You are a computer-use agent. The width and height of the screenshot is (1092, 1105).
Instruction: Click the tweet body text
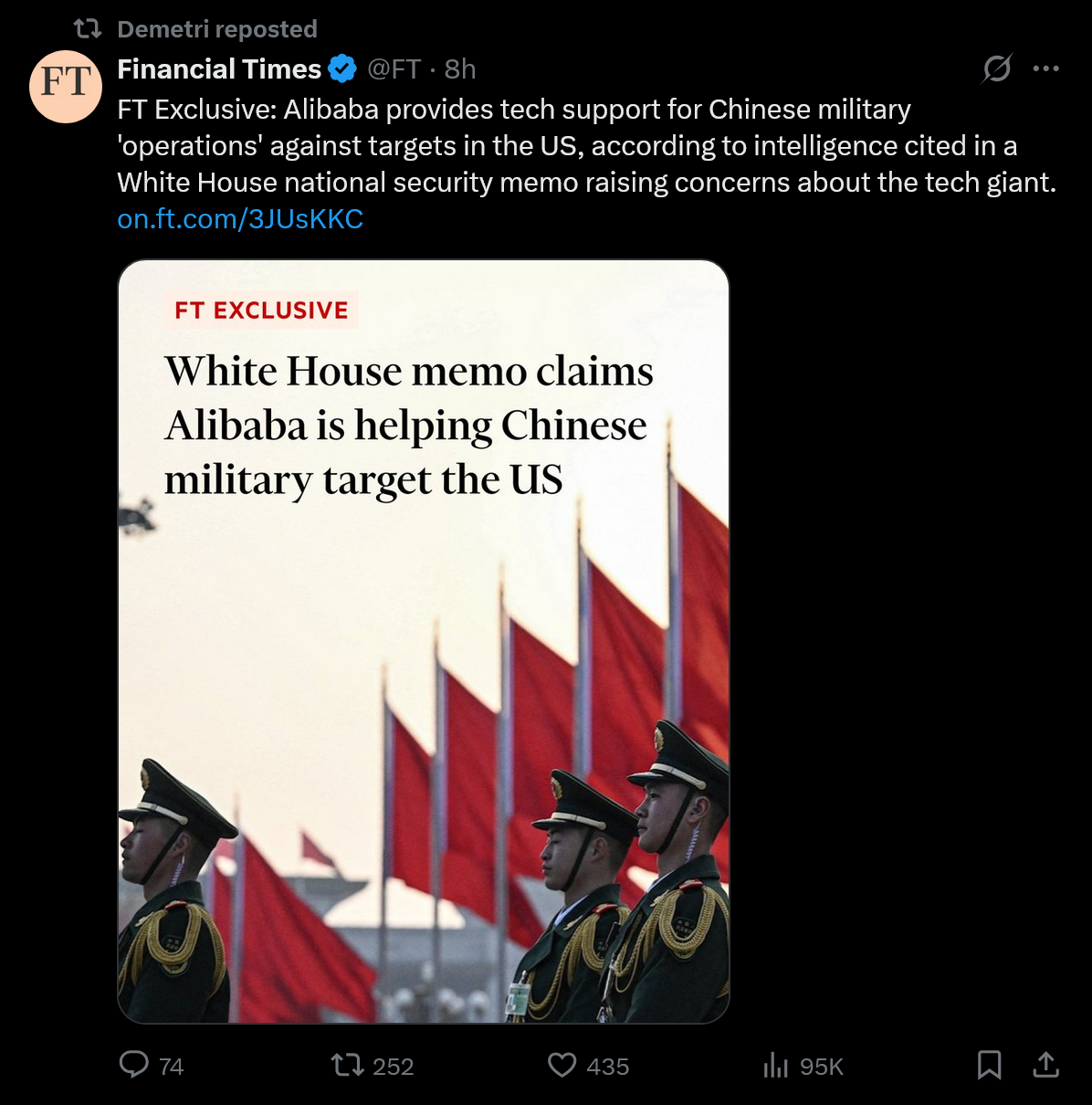(587, 146)
